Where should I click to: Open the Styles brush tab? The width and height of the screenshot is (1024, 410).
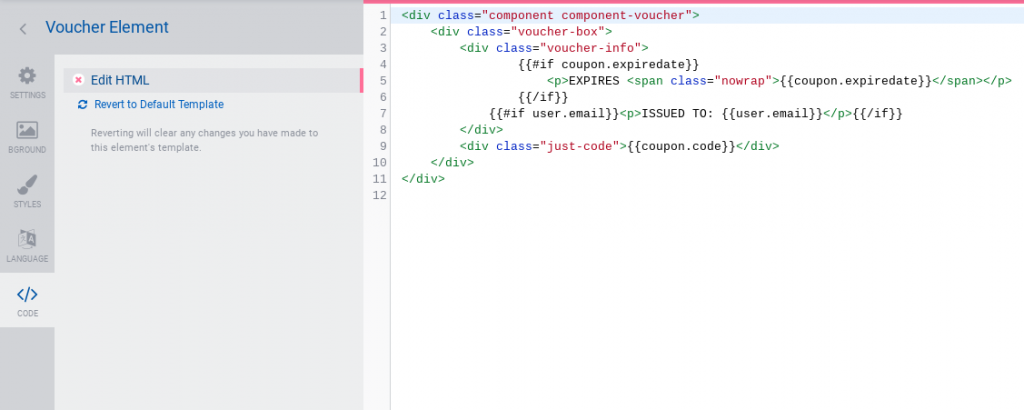(27, 191)
